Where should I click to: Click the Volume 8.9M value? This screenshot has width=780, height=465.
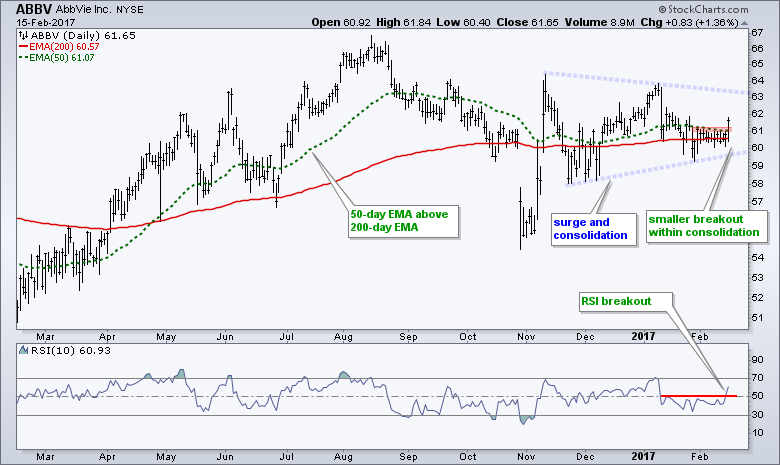pos(599,22)
